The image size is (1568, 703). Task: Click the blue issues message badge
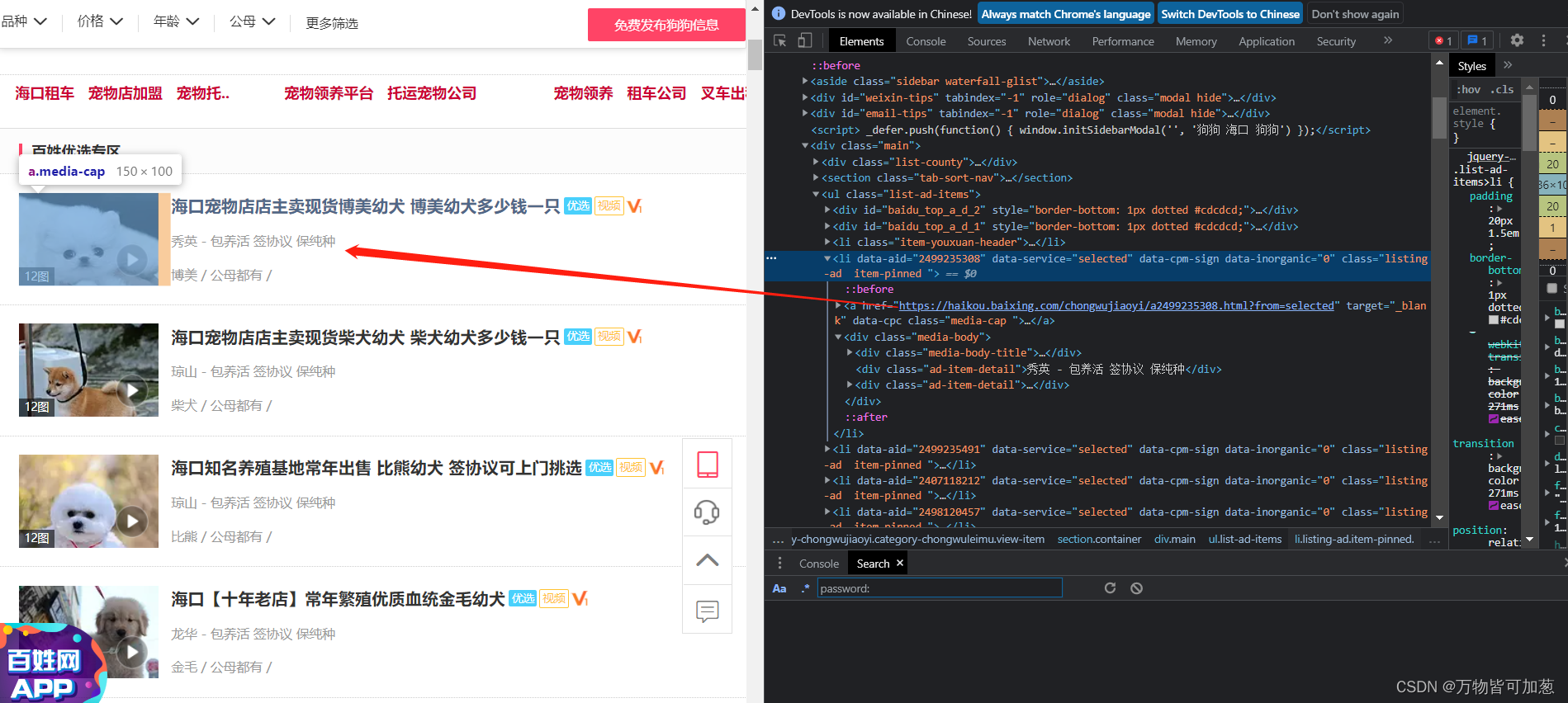[x=1478, y=40]
